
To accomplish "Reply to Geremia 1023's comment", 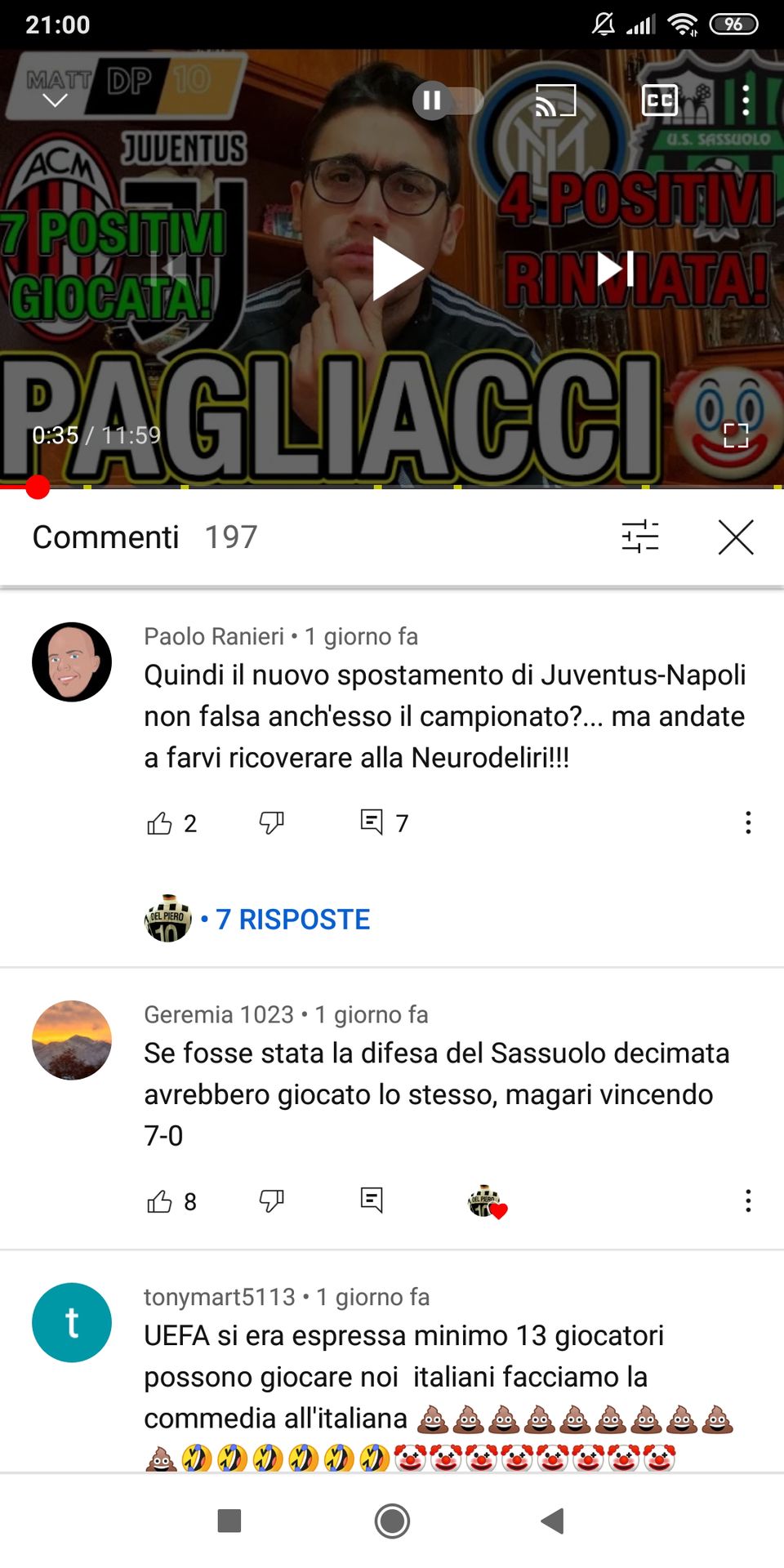I will 372,1200.
